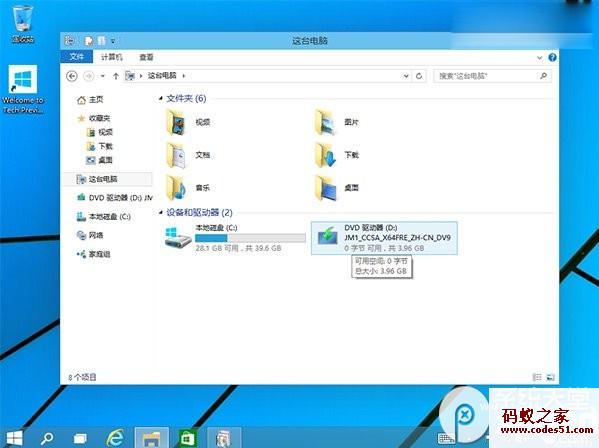Open the 查看 ribbon tab

point(146,57)
